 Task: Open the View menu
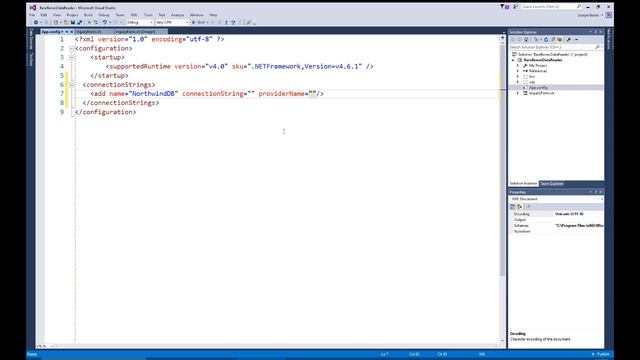point(57,15)
